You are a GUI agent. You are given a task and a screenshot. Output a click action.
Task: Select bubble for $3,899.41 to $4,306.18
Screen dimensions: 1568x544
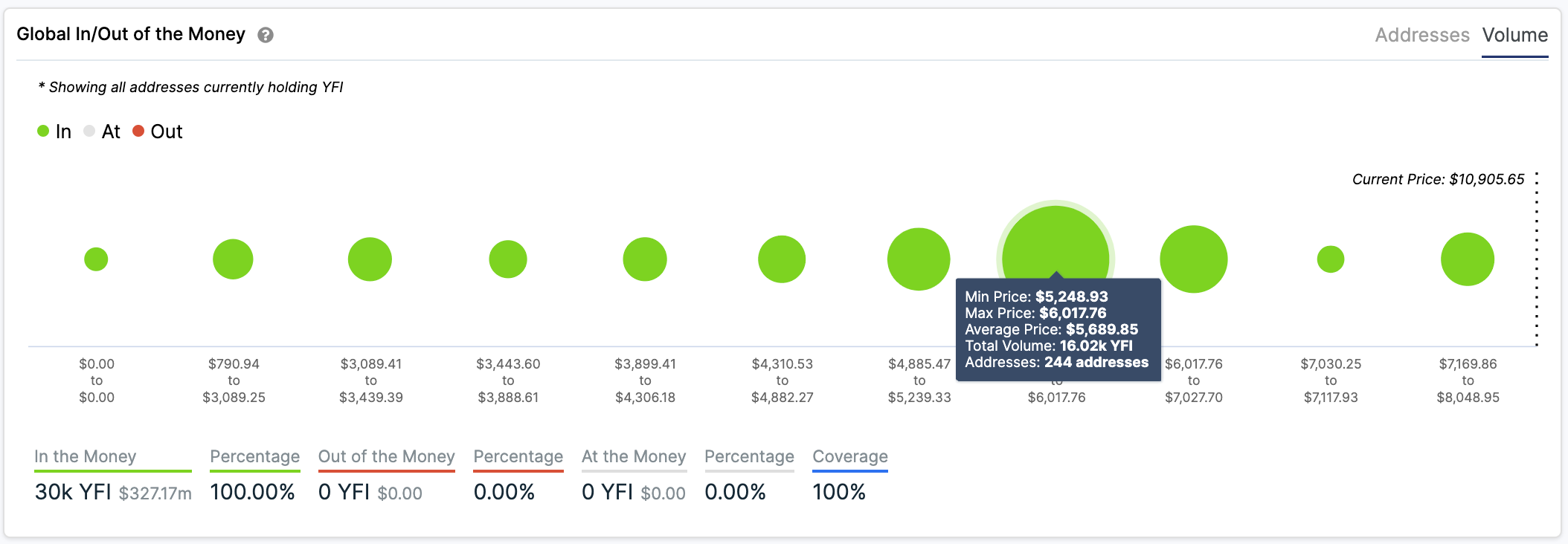[x=645, y=259]
